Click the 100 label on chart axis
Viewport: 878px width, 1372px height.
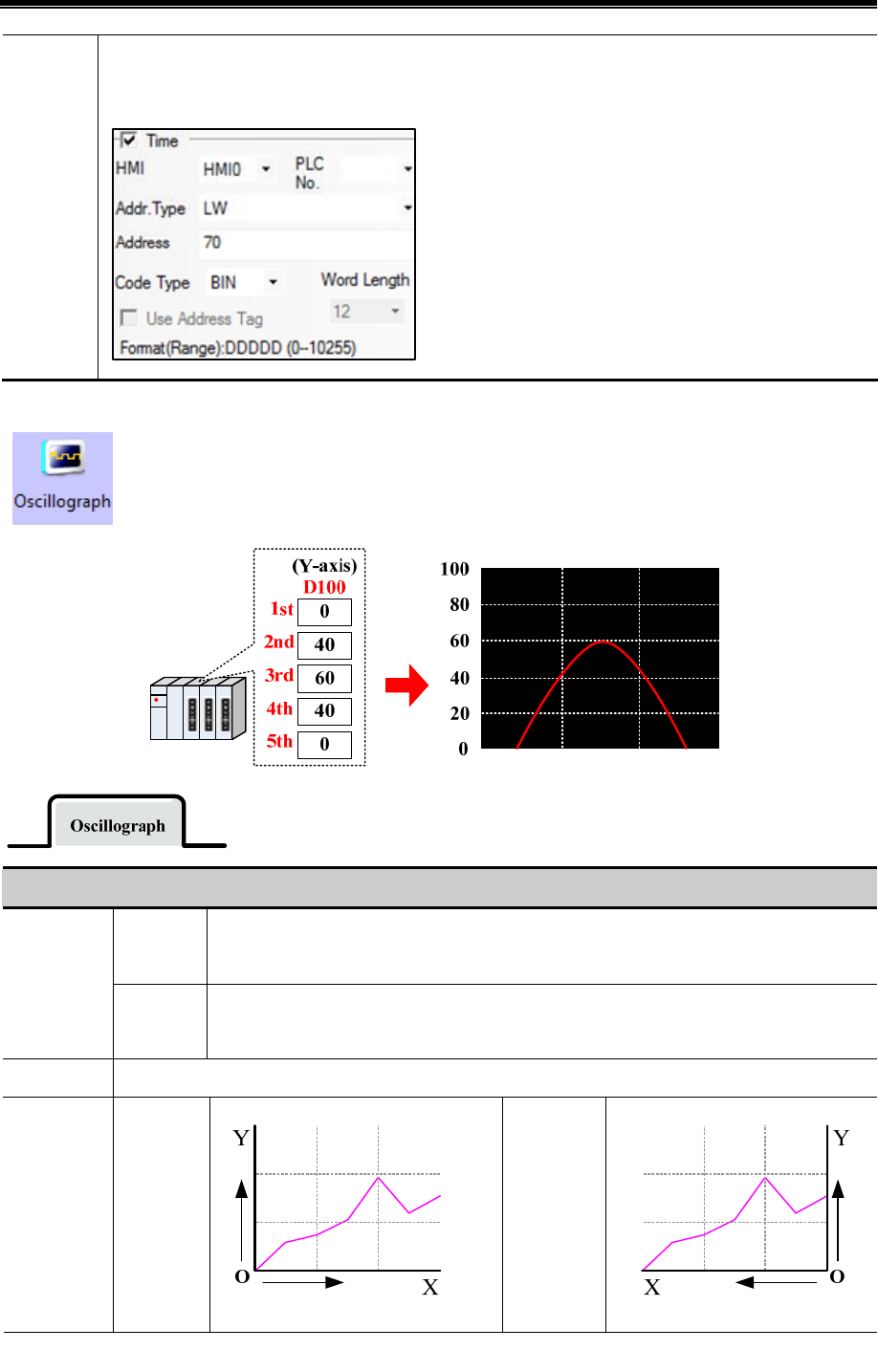pyautogui.click(x=454, y=569)
